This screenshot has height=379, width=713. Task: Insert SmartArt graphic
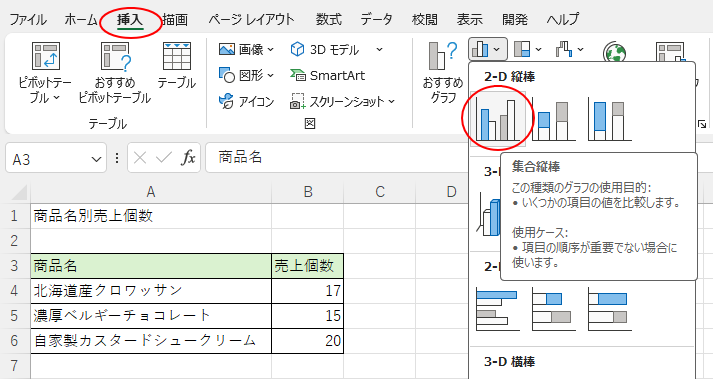(327, 75)
